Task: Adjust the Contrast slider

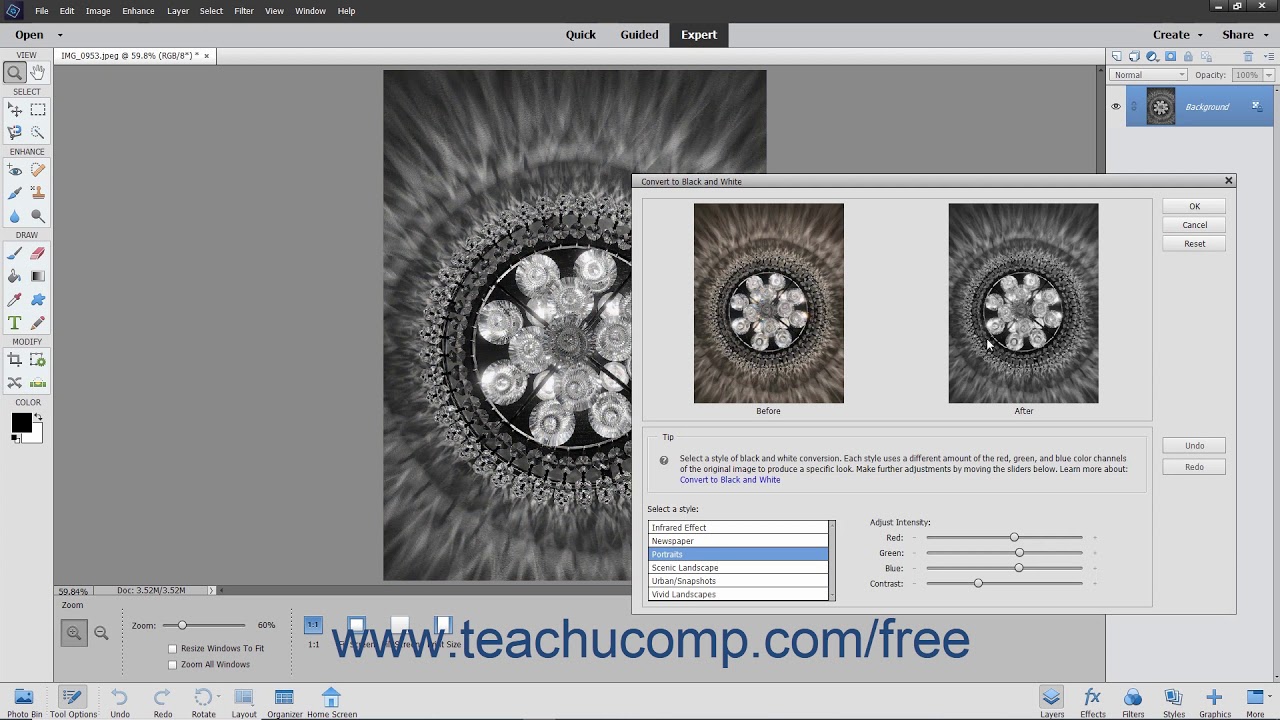Action: [x=978, y=583]
